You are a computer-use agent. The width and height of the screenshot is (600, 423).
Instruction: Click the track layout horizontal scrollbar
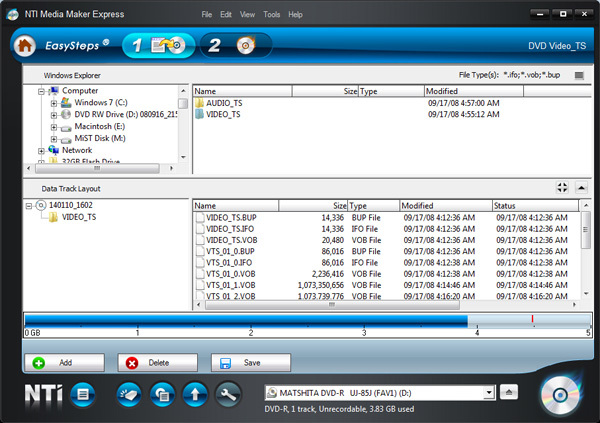pos(332,305)
